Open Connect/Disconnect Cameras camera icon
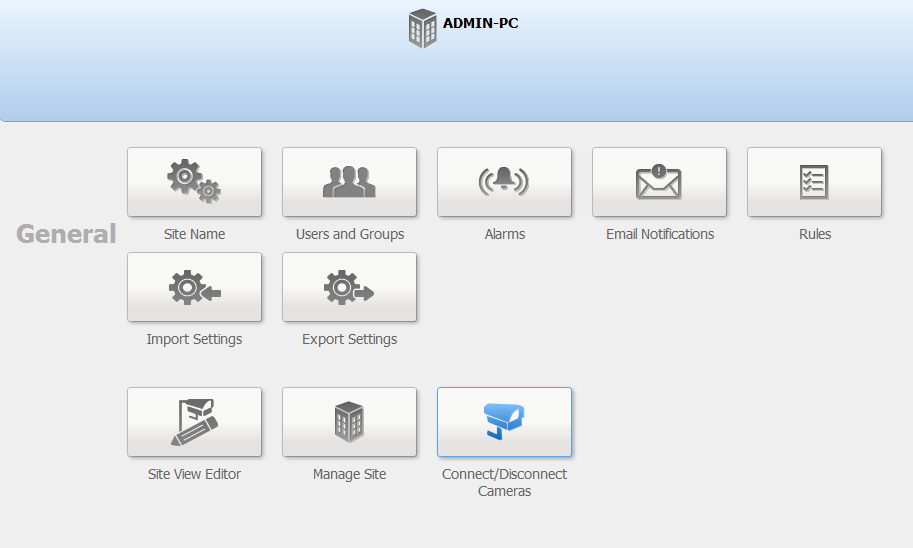 tap(504, 422)
